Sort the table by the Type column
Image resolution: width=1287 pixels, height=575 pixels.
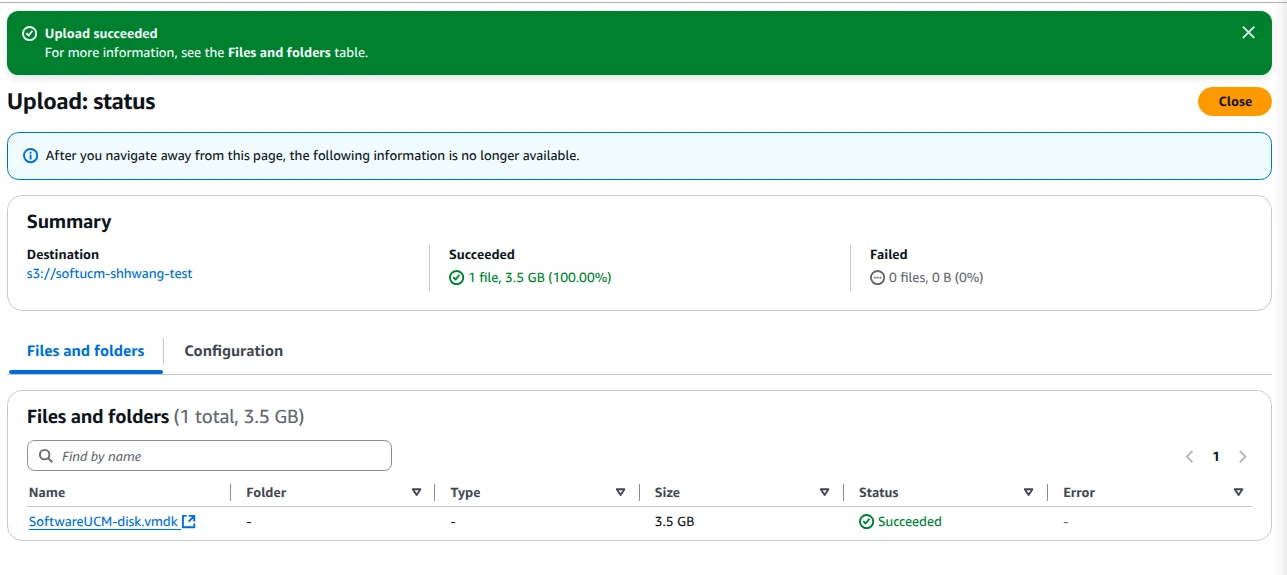(x=620, y=492)
